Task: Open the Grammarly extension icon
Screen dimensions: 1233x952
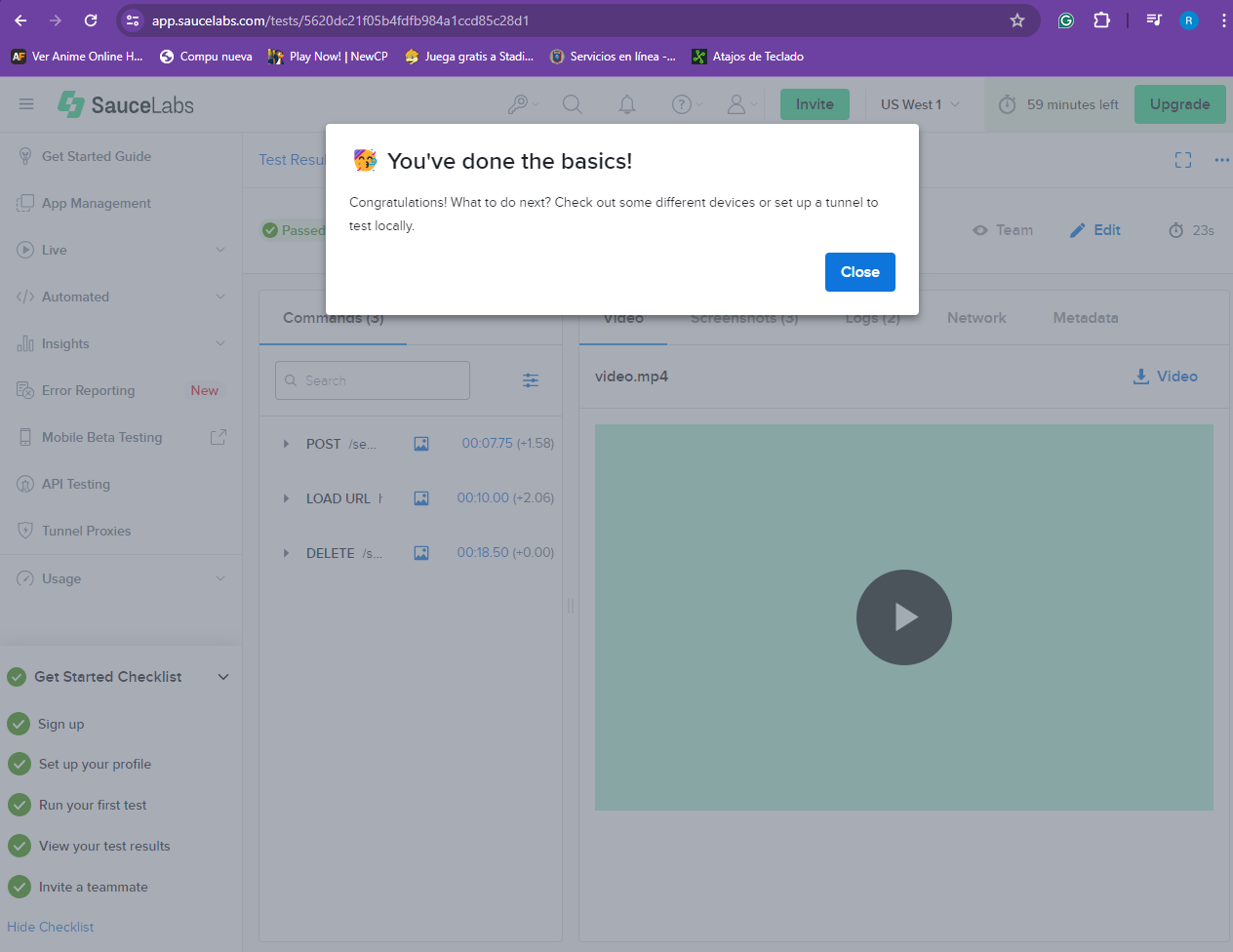Action: tap(1066, 20)
